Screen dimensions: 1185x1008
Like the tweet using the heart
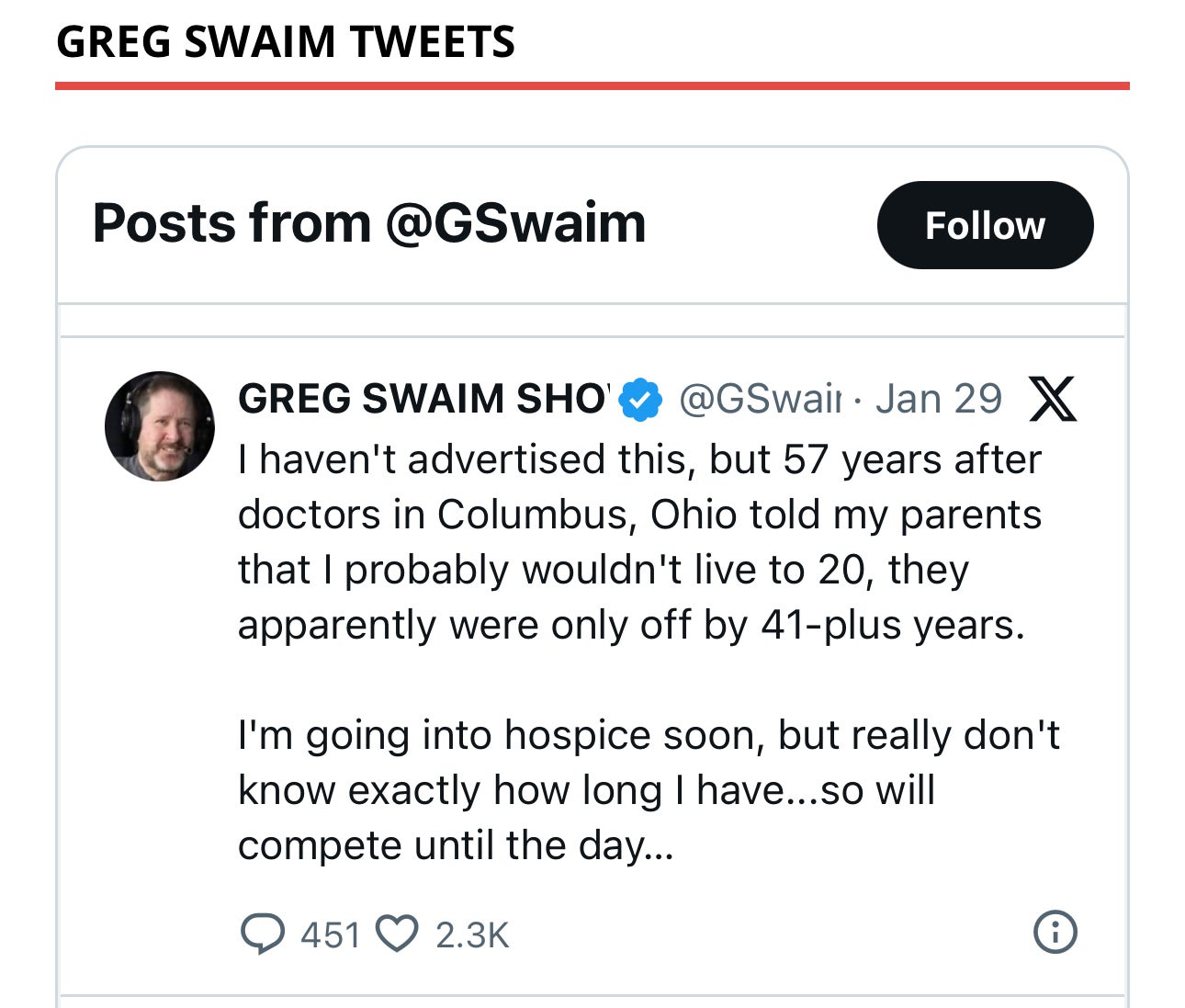click(399, 934)
